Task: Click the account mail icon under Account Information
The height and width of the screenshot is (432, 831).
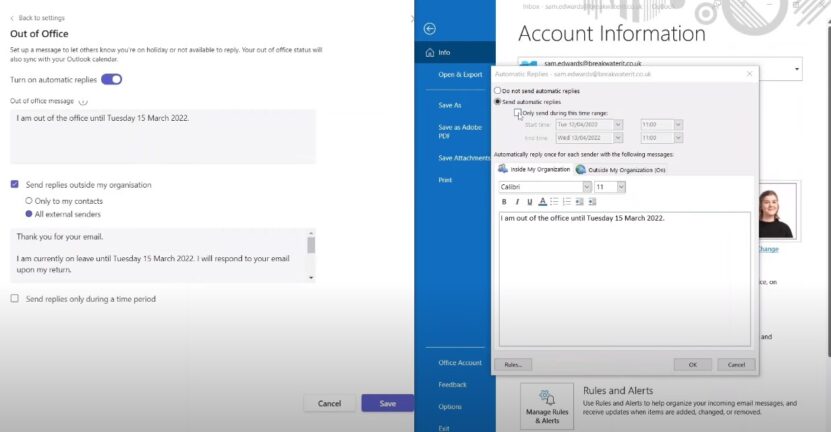Action: point(529,64)
